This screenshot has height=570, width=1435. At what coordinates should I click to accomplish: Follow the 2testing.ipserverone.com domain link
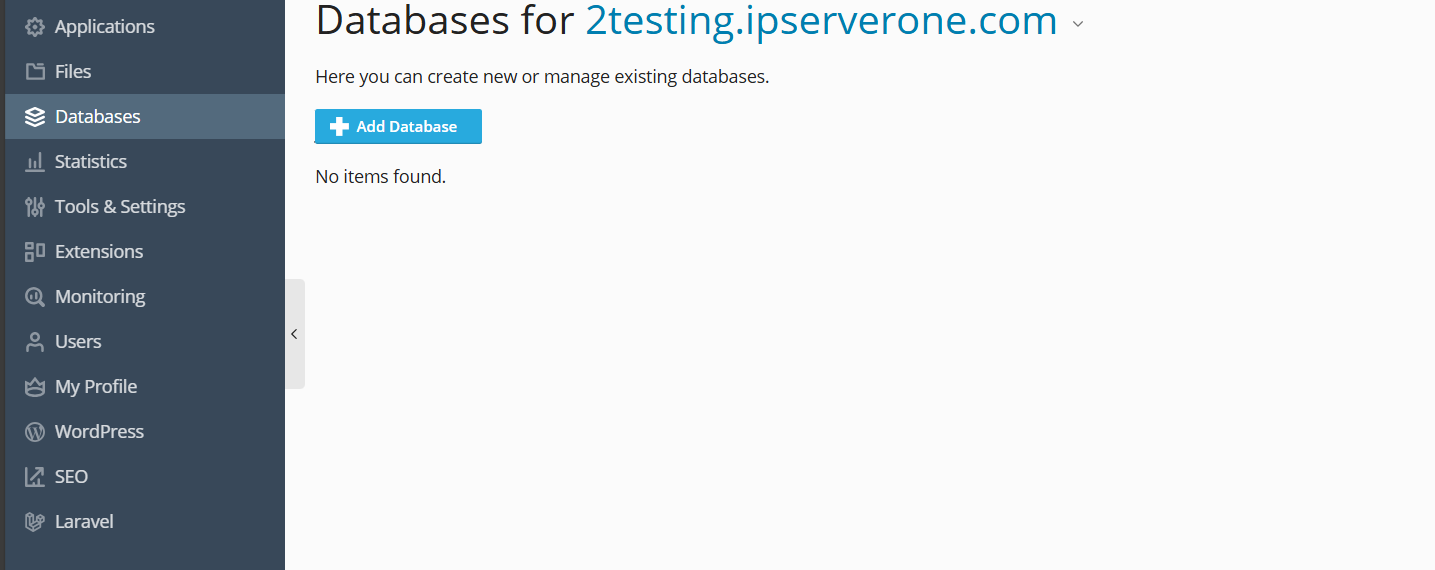(x=821, y=21)
